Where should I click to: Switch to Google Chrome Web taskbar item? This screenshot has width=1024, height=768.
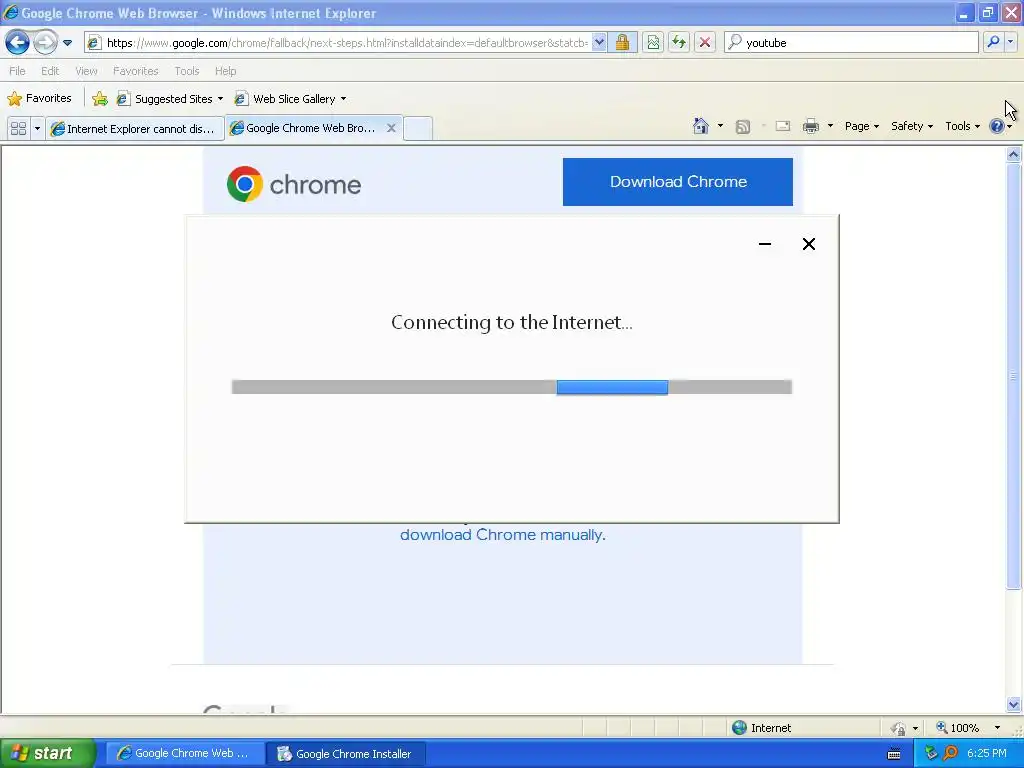[184, 754]
